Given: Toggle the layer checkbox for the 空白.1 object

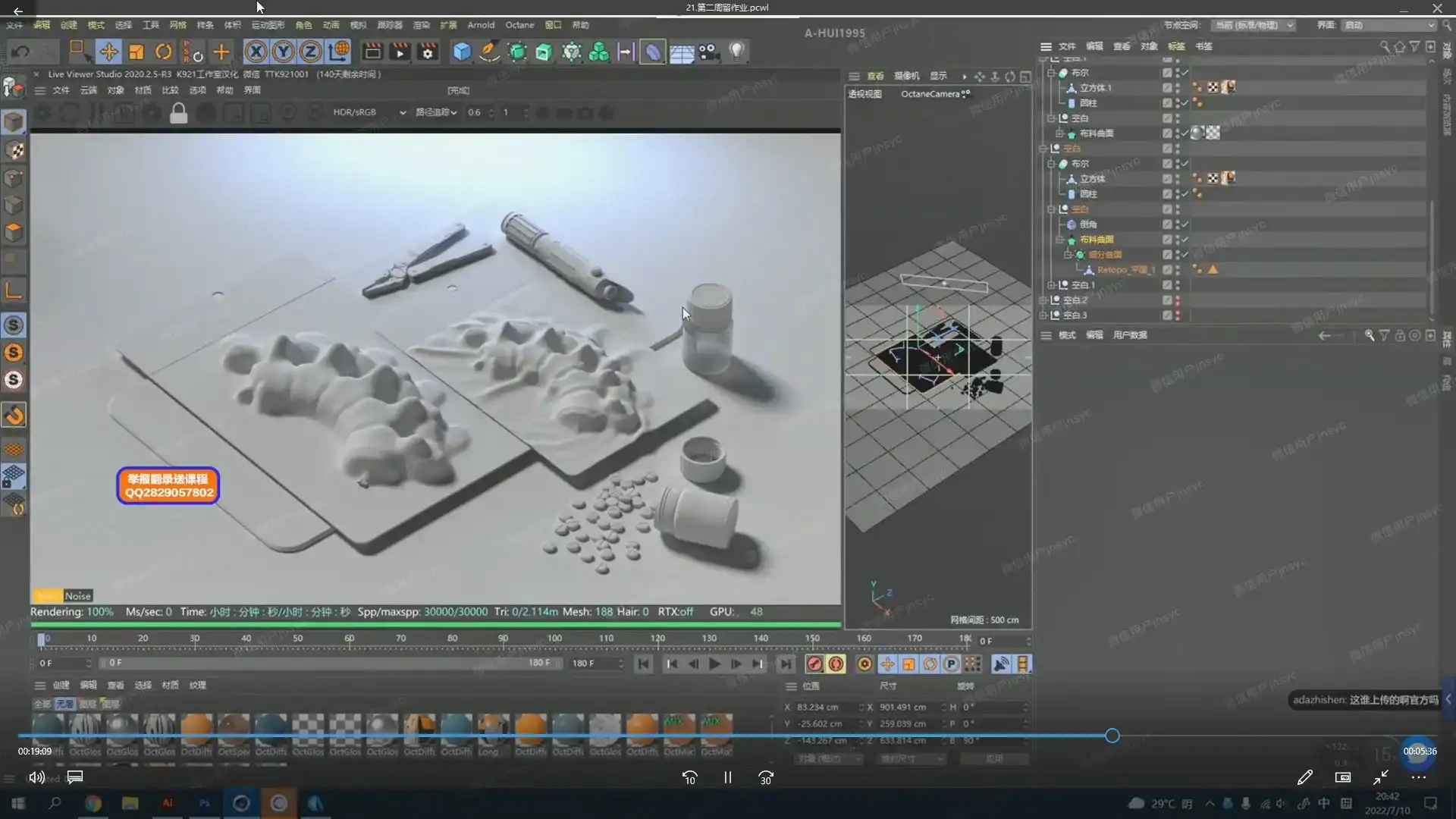Looking at the screenshot, I should [x=1167, y=285].
